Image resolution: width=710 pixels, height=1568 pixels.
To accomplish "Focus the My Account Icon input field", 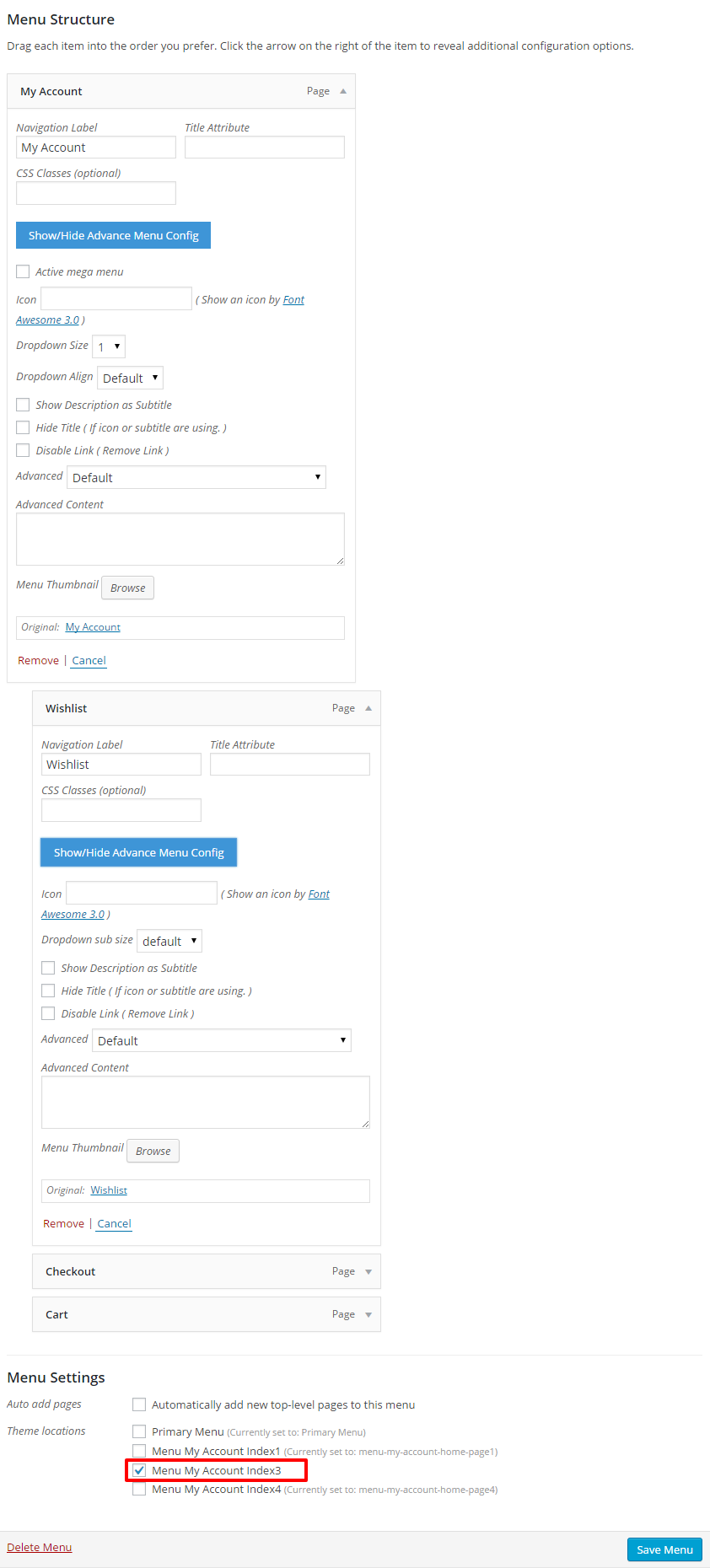I will (x=116, y=298).
